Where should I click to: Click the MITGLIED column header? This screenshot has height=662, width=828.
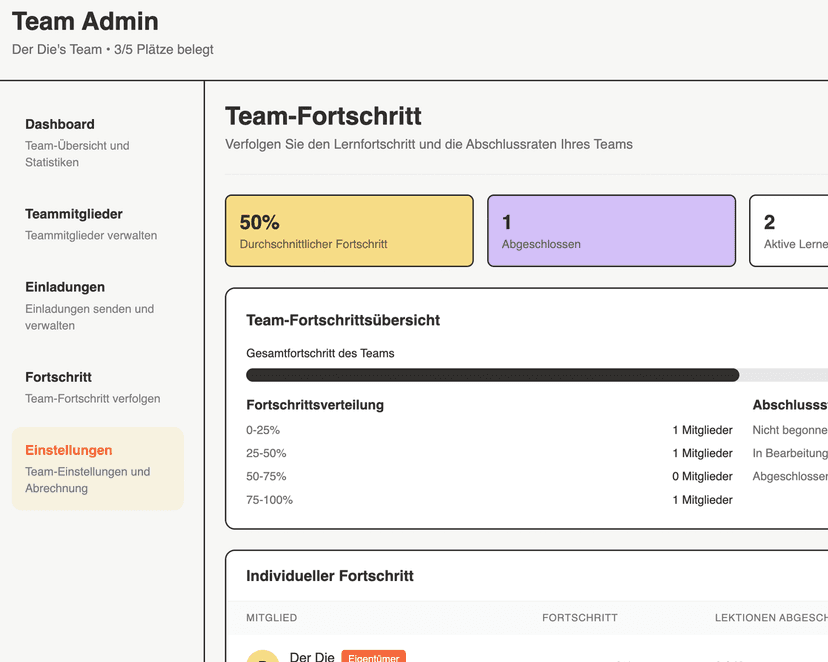271,618
